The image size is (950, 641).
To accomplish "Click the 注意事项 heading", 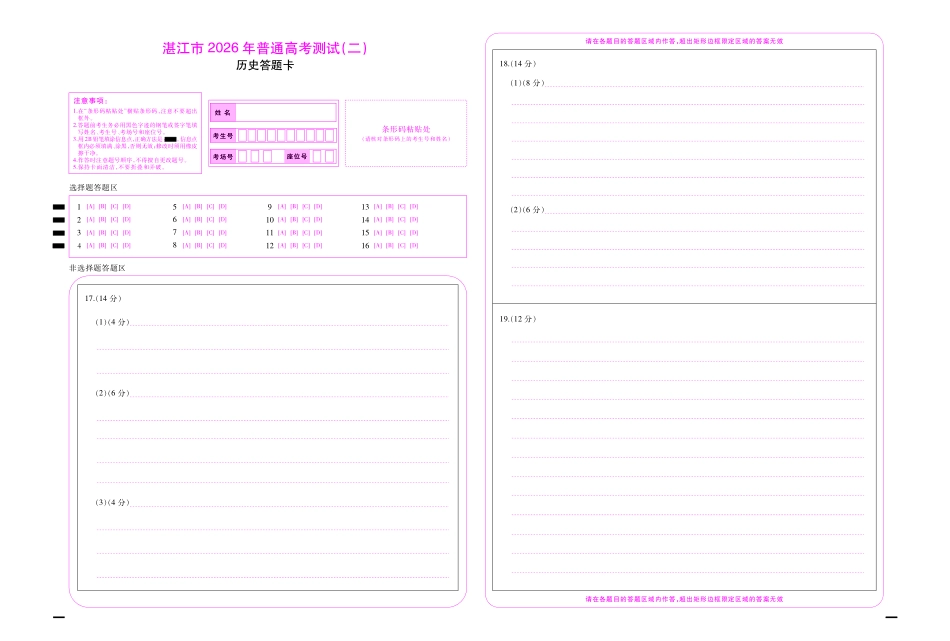I will (x=90, y=101).
